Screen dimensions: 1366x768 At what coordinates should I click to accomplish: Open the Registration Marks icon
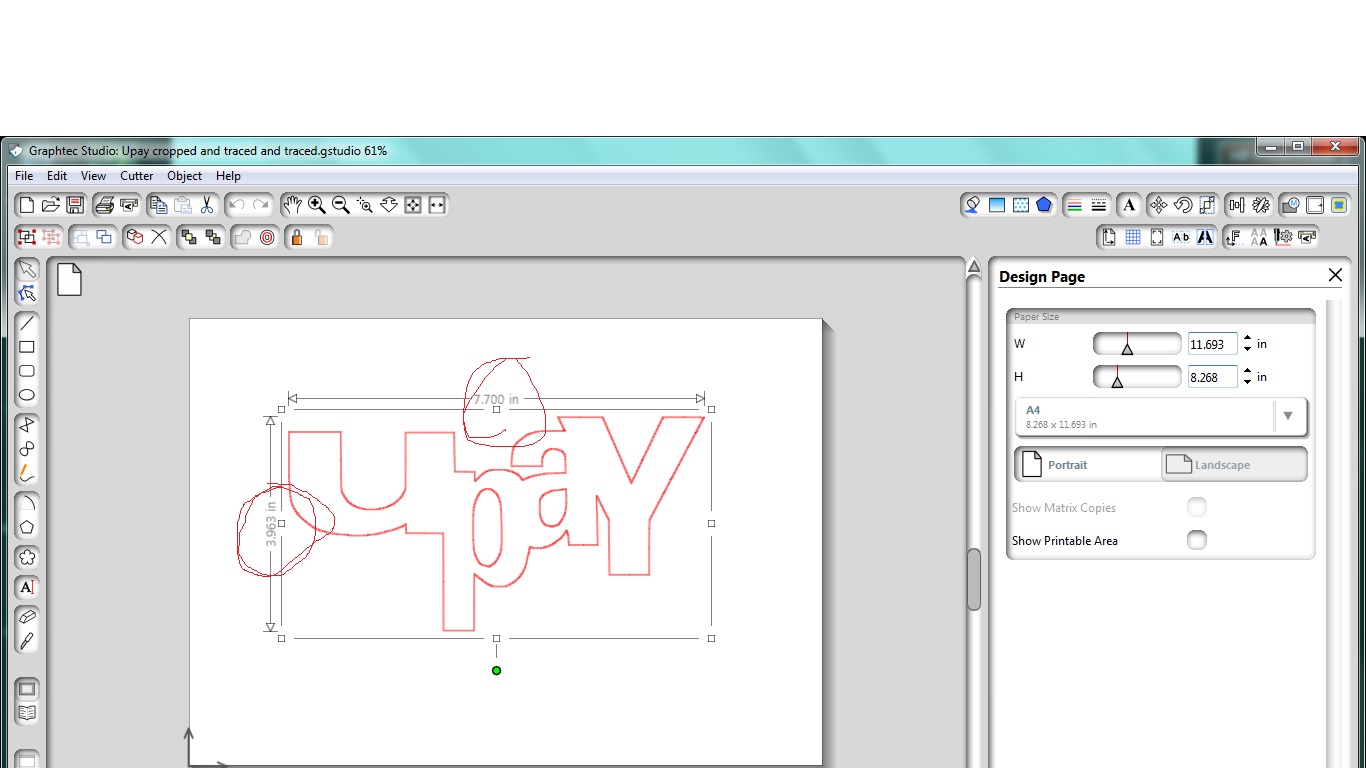pyautogui.click(x=1157, y=237)
